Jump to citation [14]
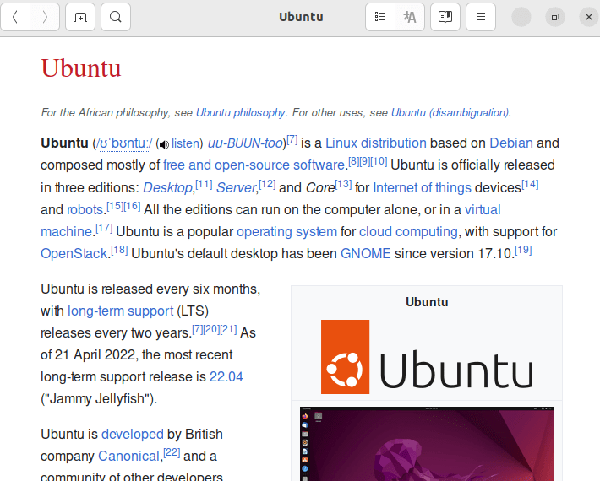The image size is (600, 481). (x=530, y=185)
